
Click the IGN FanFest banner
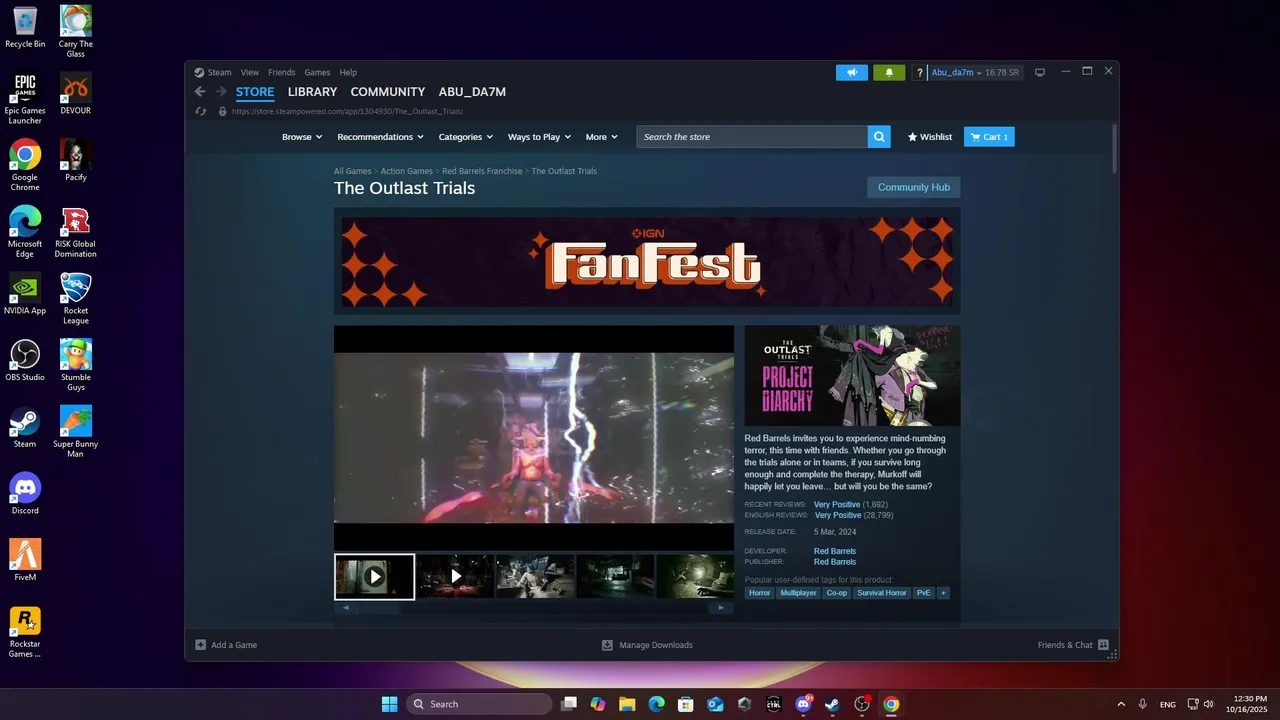coord(647,262)
